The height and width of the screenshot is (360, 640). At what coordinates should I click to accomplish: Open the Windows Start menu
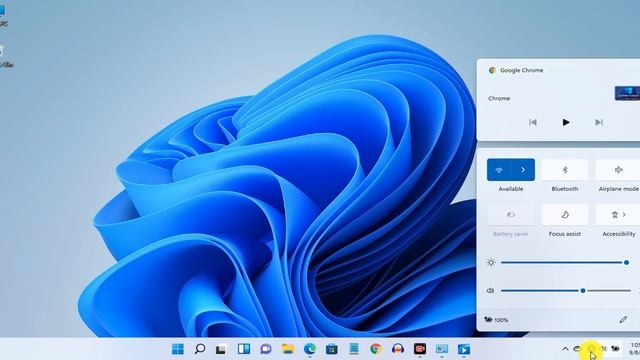pyautogui.click(x=178, y=349)
